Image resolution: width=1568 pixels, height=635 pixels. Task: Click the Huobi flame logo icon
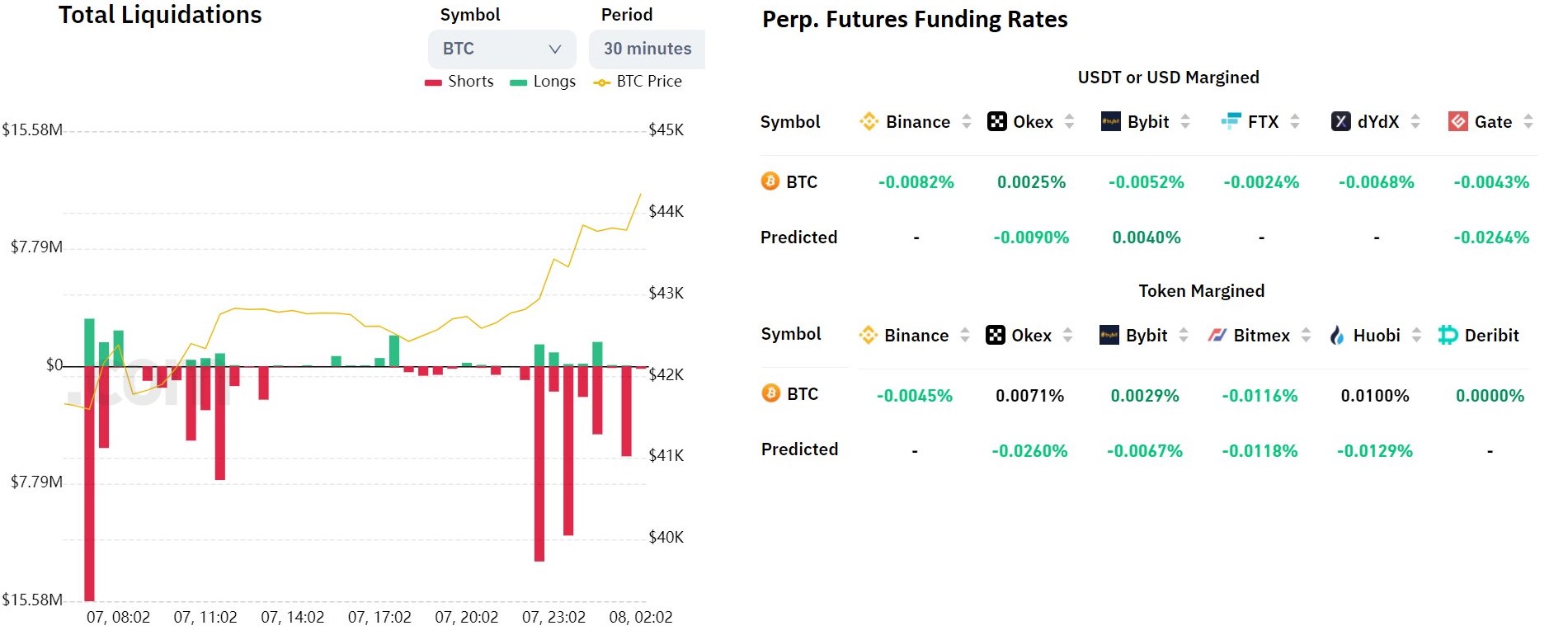tap(1337, 336)
